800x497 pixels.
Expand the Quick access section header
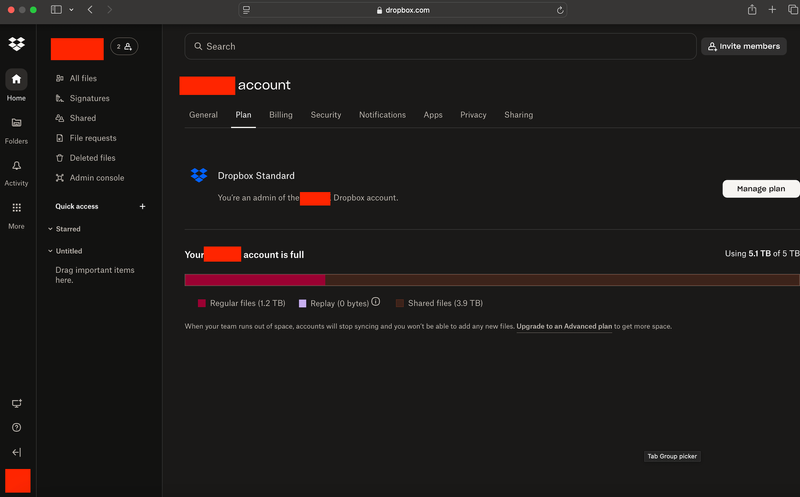pos(77,206)
